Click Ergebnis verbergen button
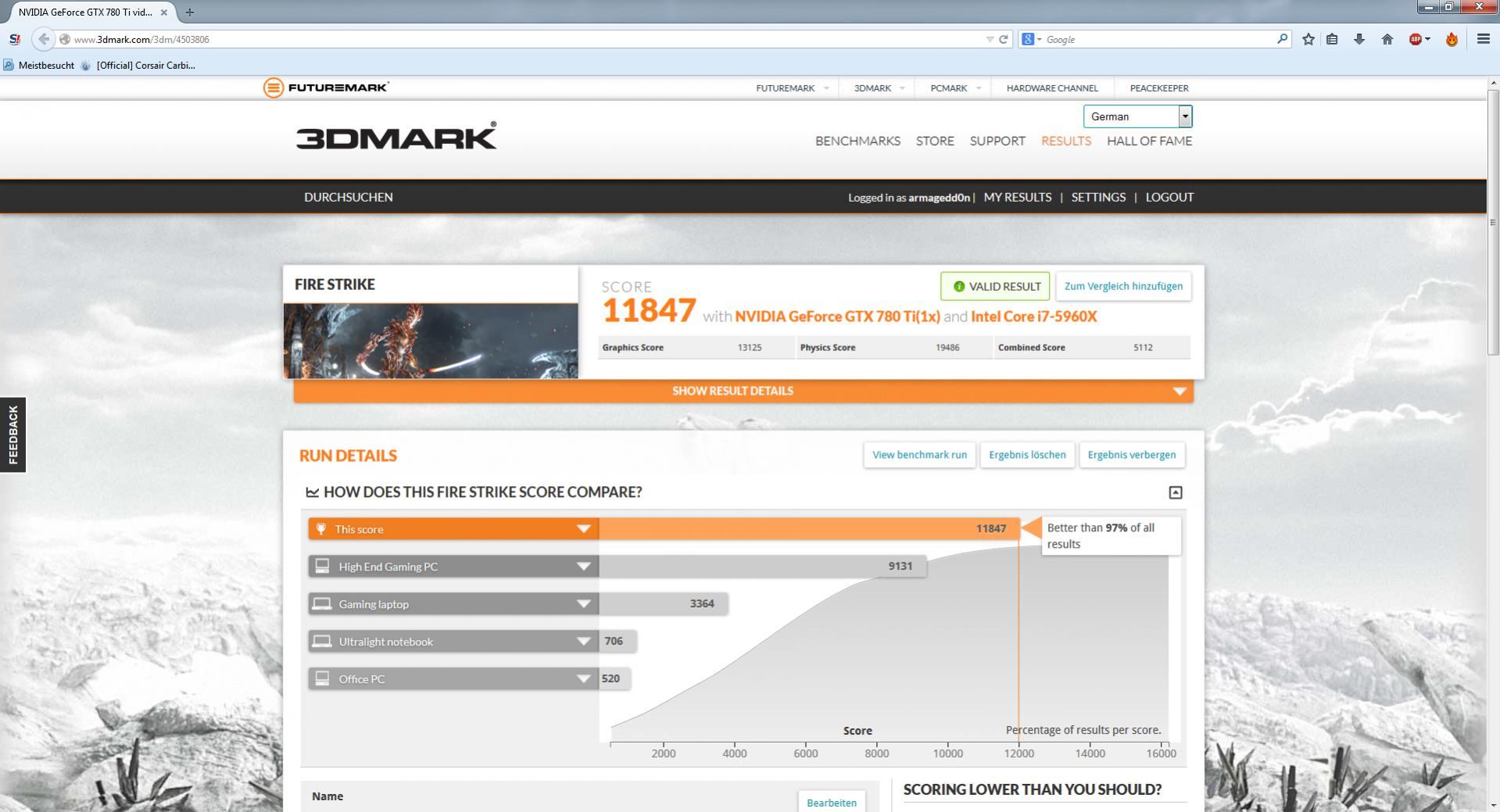Screen dimensions: 1500x812 pos(1131,455)
